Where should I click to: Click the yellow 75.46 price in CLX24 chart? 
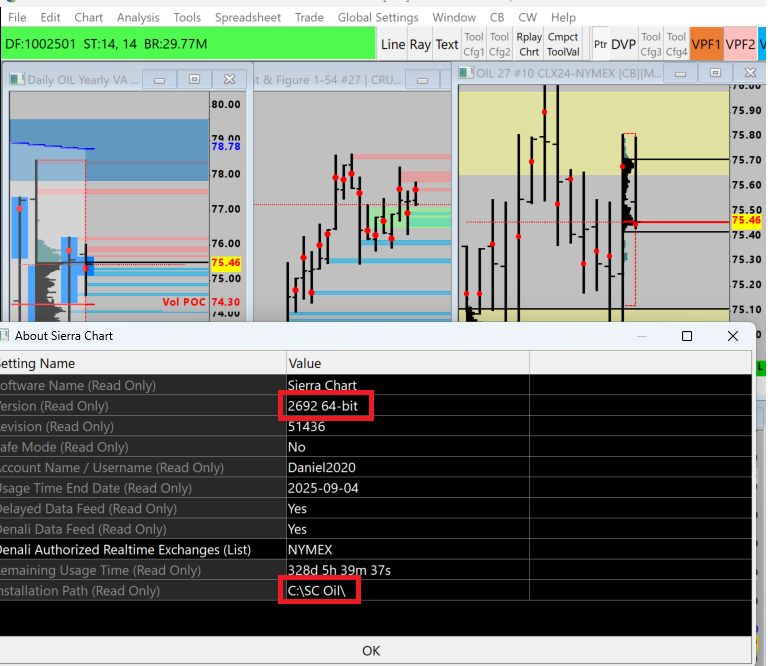(746, 220)
